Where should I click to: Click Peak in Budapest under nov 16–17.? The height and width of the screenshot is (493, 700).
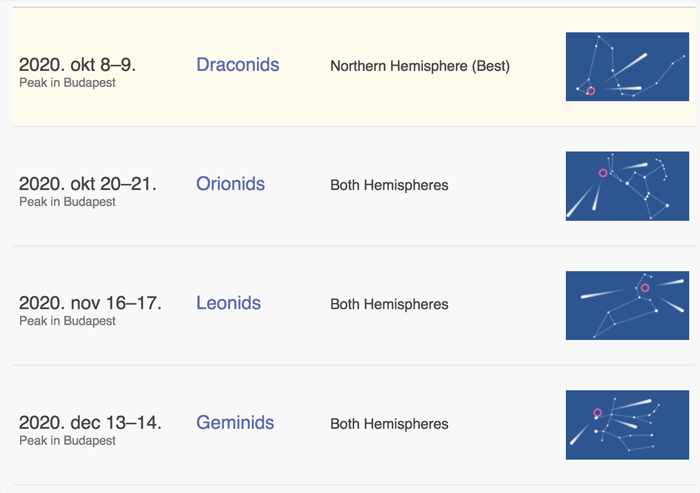(67, 321)
